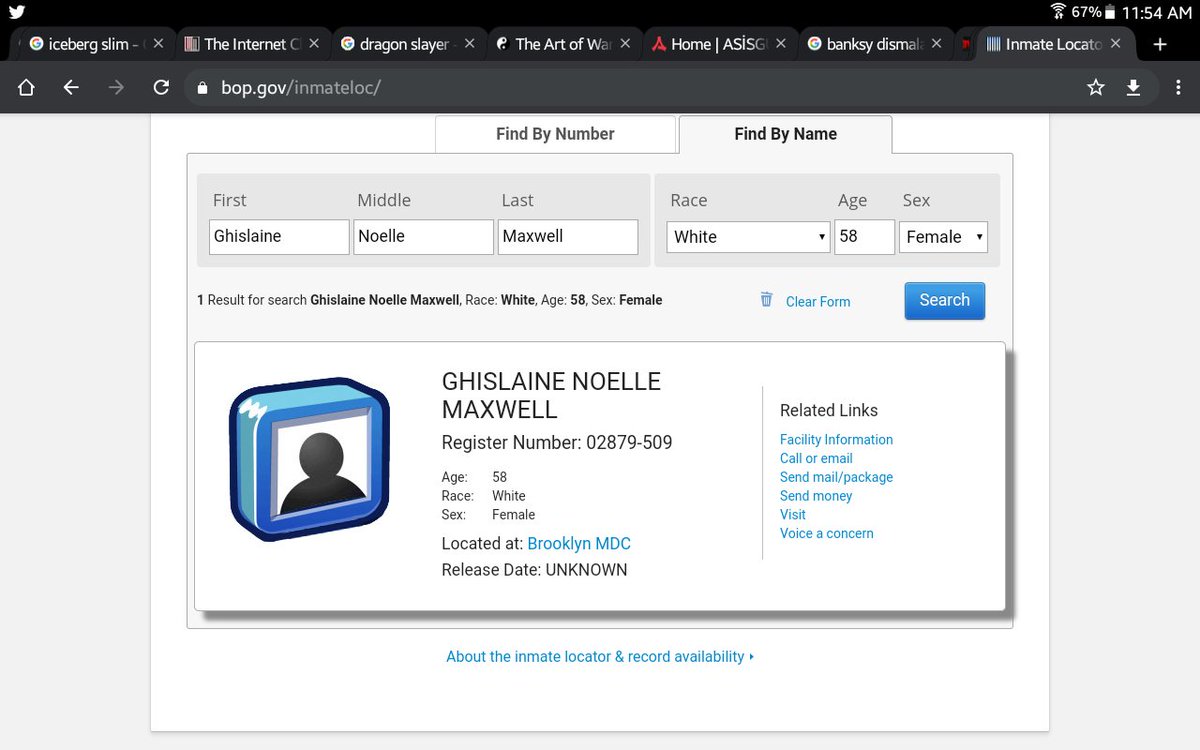1200x750 pixels.
Task: Tap the download arrow icon
Action: coord(1133,88)
